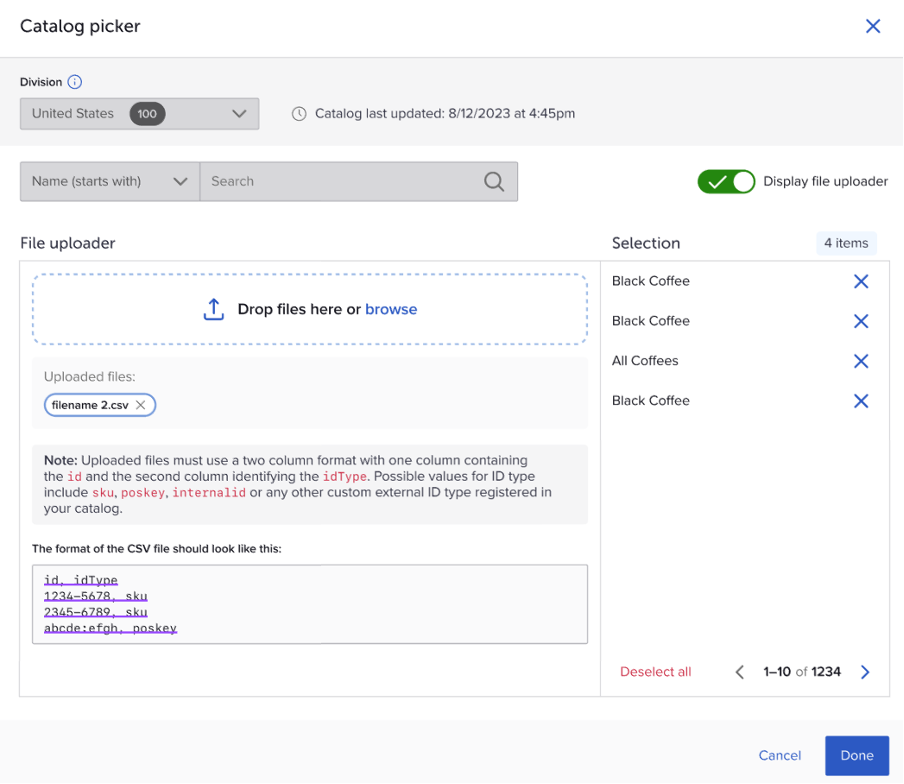Click the upload arrow icon in drop zone
This screenshot has width=904, height=784.
[214, 310]
